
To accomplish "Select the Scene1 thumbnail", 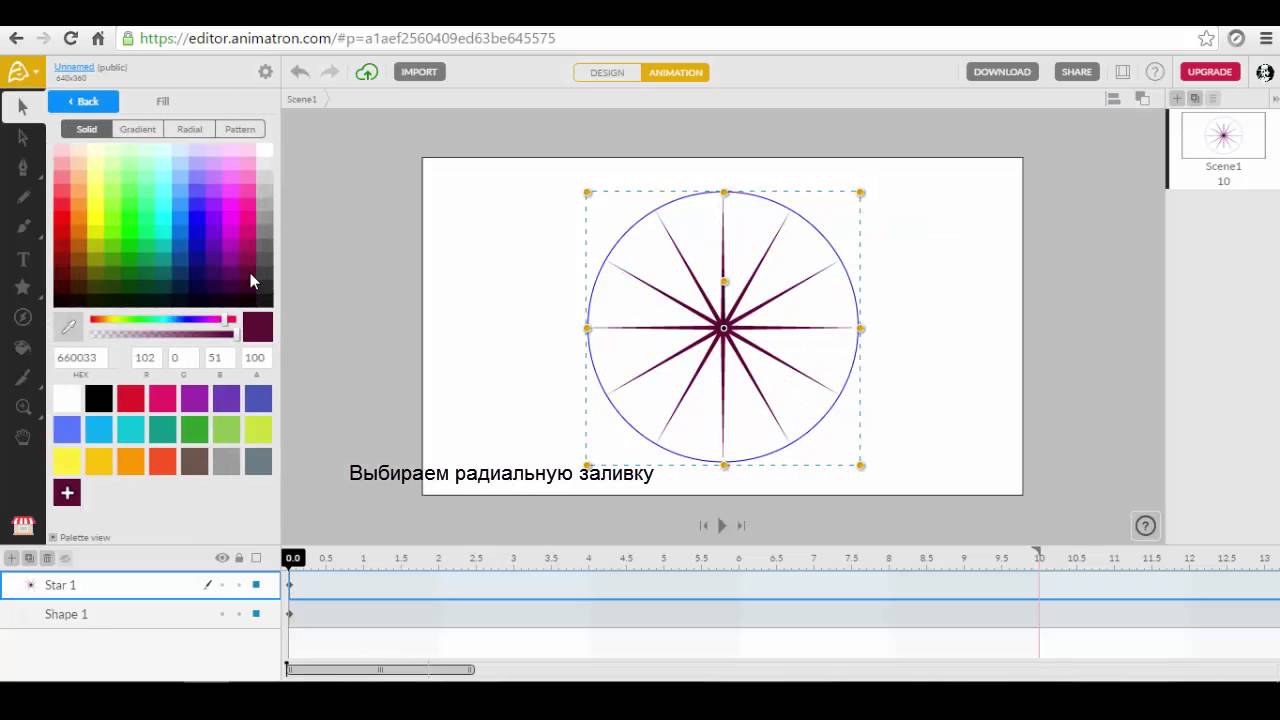I will click(x=1223, y=135).
